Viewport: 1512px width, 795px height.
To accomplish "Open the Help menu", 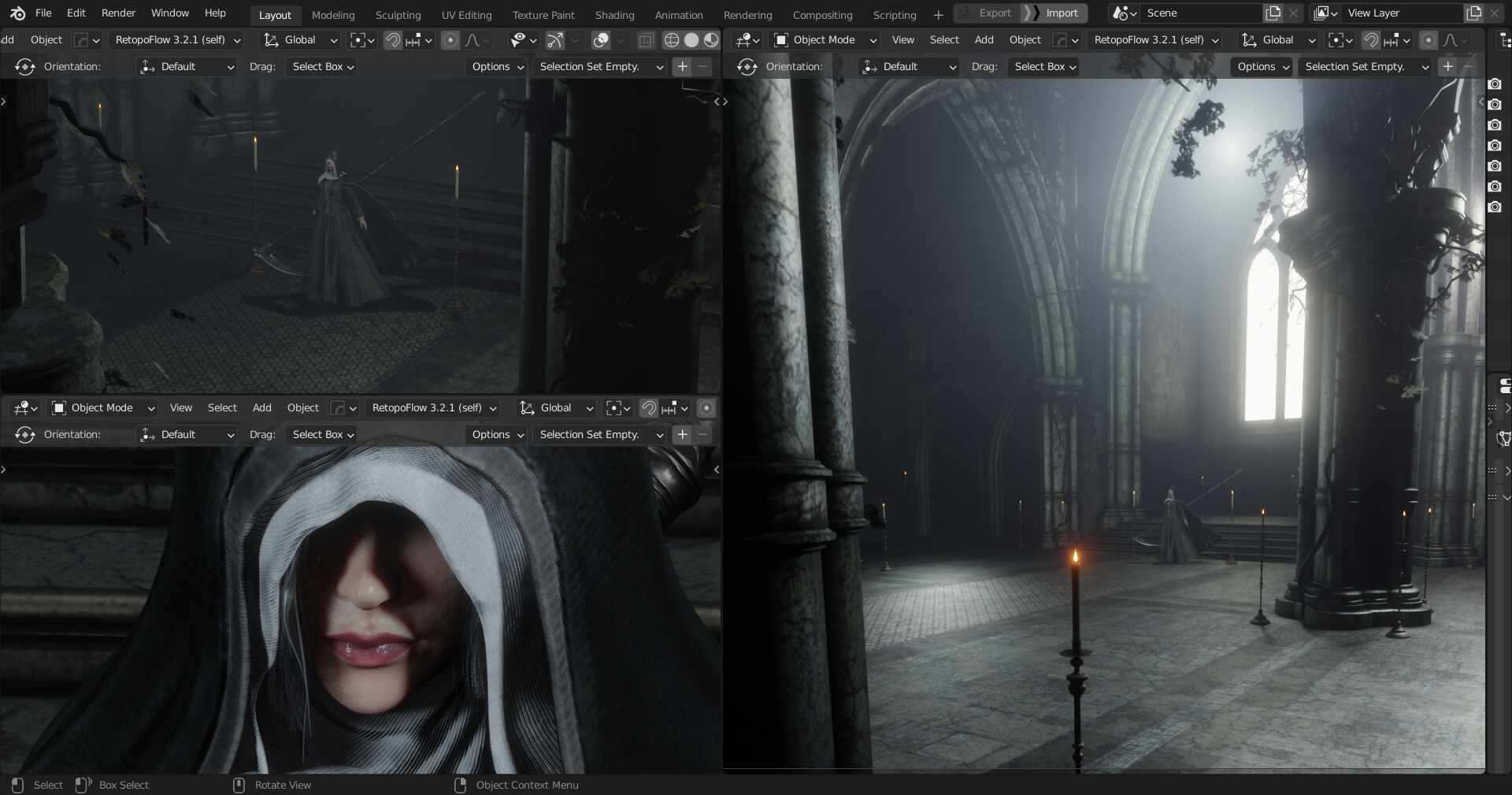I will coord(215,13).
